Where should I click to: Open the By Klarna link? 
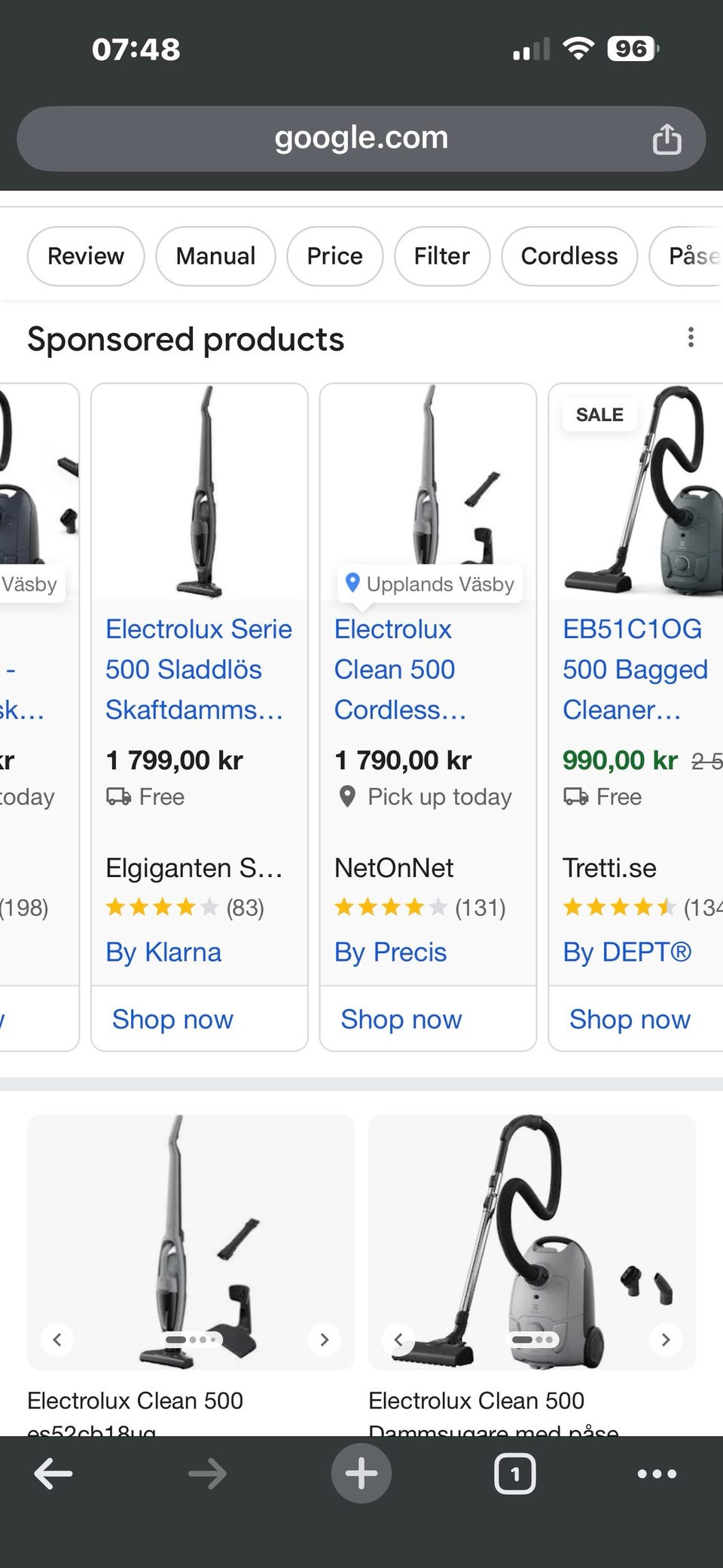pyautogui.click(x=163, y=952)
